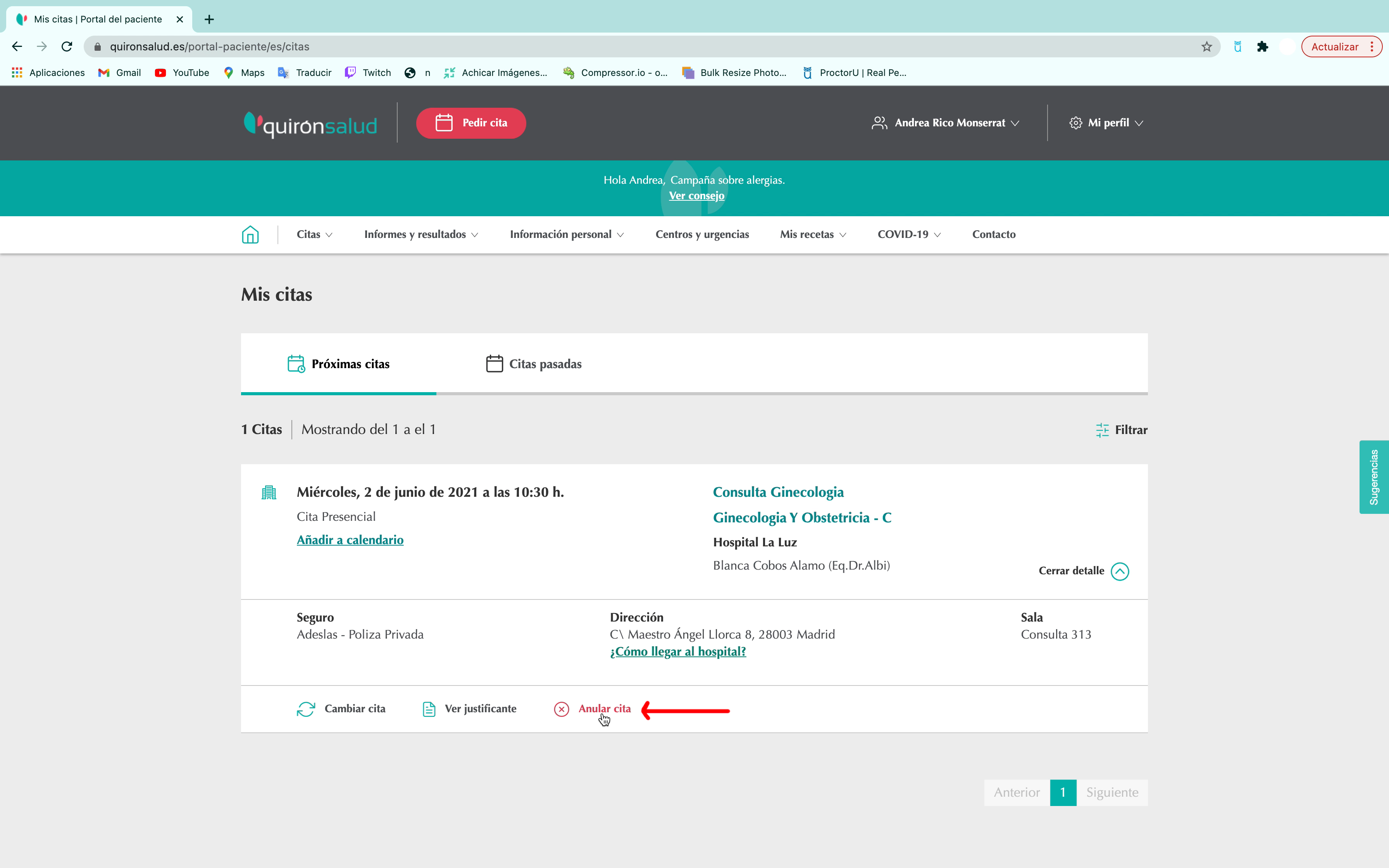Click the Anterior pagination button
The height and width of the screenshot is (868, 1389).
(x=1017, y=793)
